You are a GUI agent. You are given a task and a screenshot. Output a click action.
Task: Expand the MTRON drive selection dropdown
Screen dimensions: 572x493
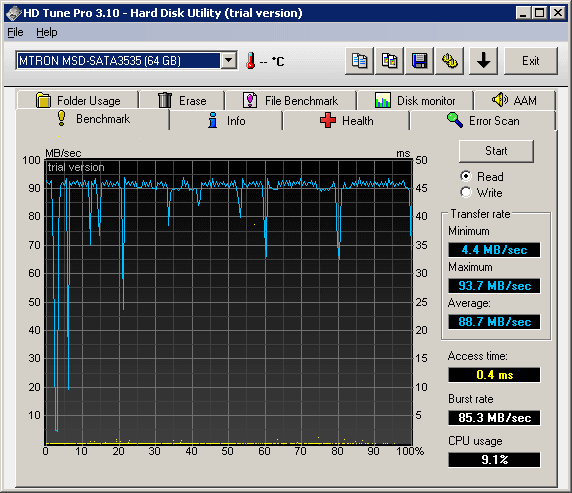pyautogui.click(x=229, y=60)
